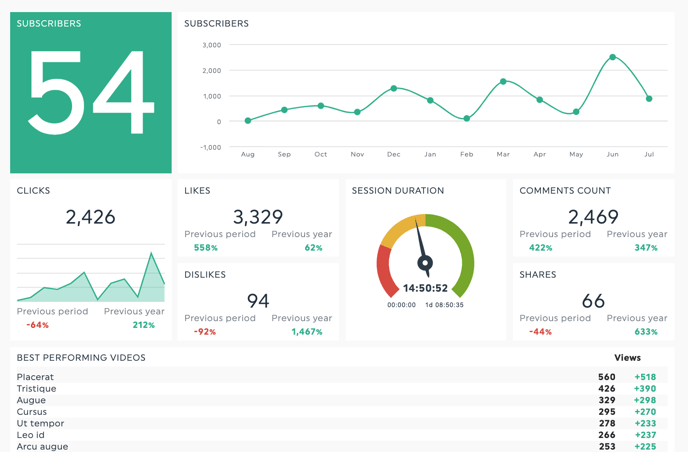Click the green 54 subscribers tile
688x452 pixels.
click(91, 93)
